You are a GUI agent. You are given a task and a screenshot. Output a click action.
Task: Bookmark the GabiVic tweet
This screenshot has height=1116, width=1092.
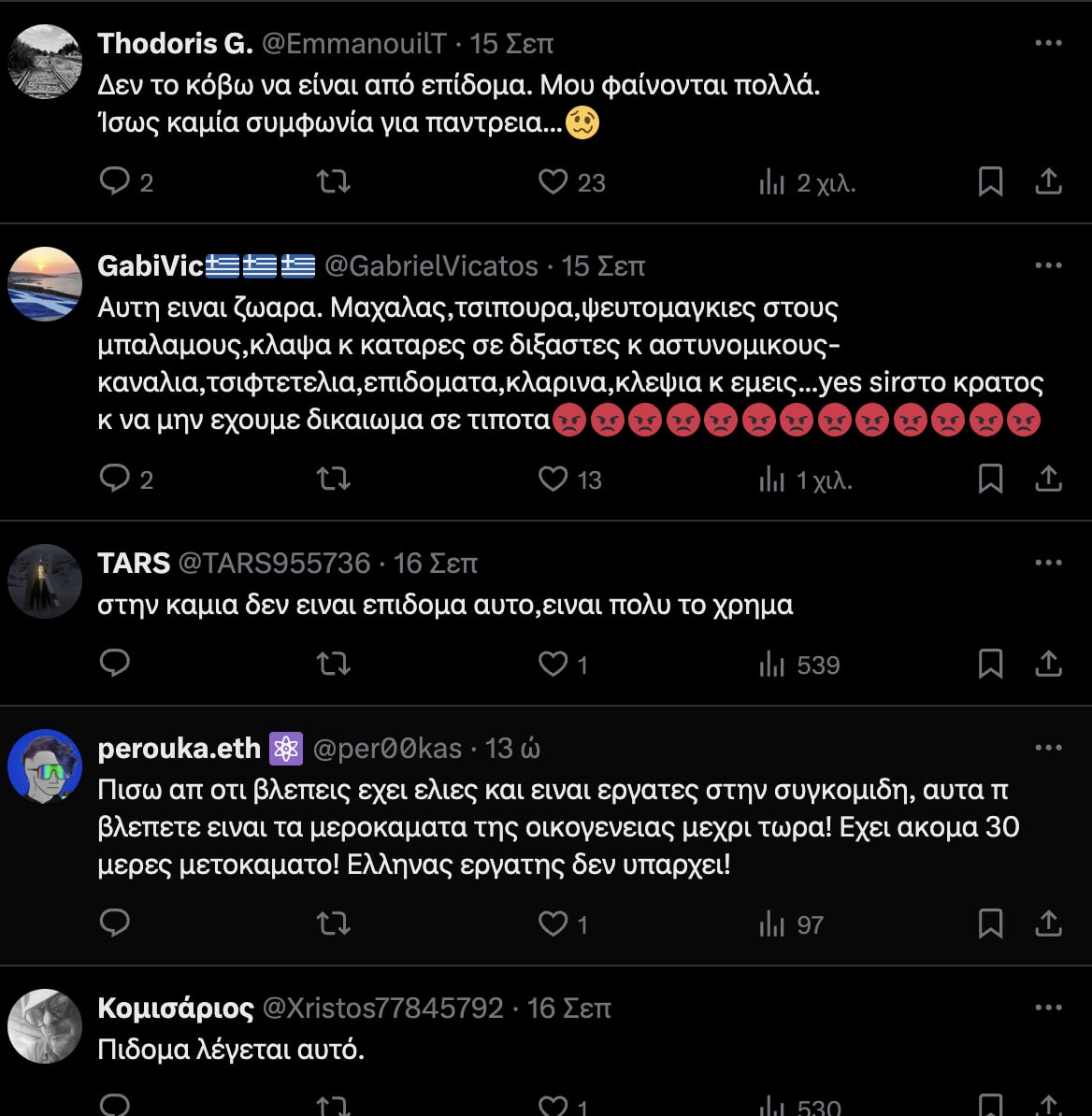pyautogui.click(x=990, y=479)
